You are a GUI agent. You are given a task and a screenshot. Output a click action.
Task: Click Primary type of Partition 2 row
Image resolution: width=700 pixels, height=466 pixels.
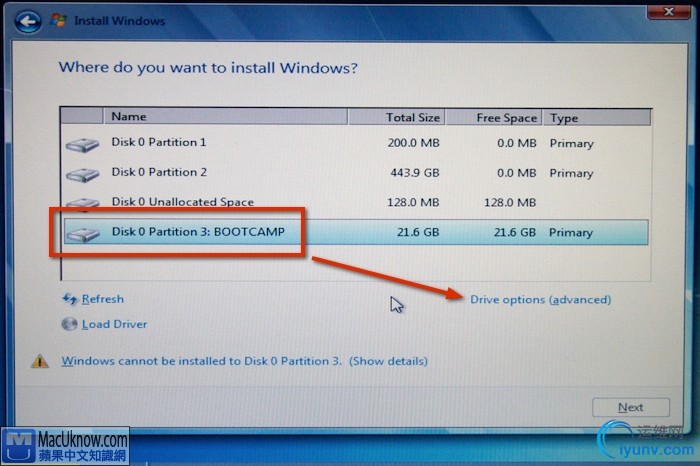[571, 173]
